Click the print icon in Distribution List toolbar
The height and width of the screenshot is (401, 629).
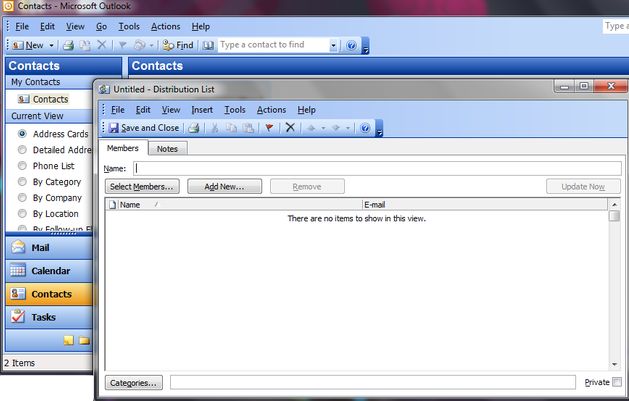coord(194,128)
